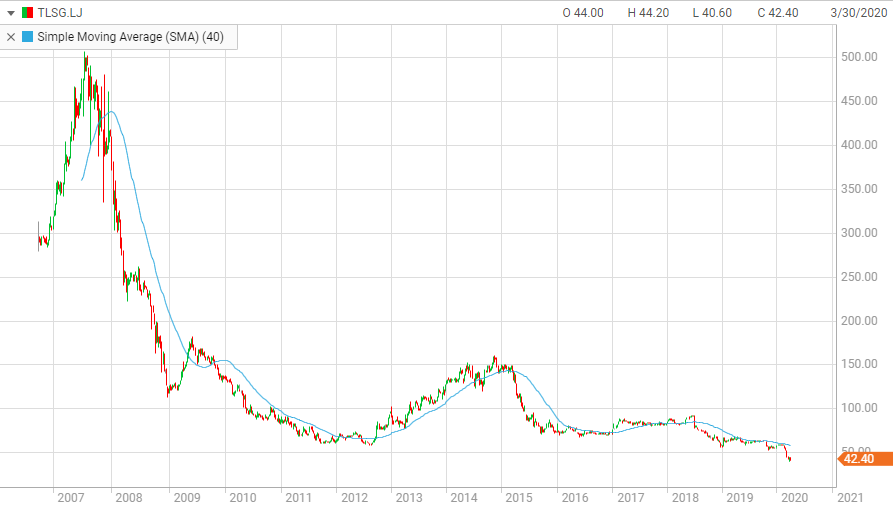Click the green-red TLSG.LJ candlestick icon
The height and width of the screenshot is (505, 893).
[x=27, y=13]
